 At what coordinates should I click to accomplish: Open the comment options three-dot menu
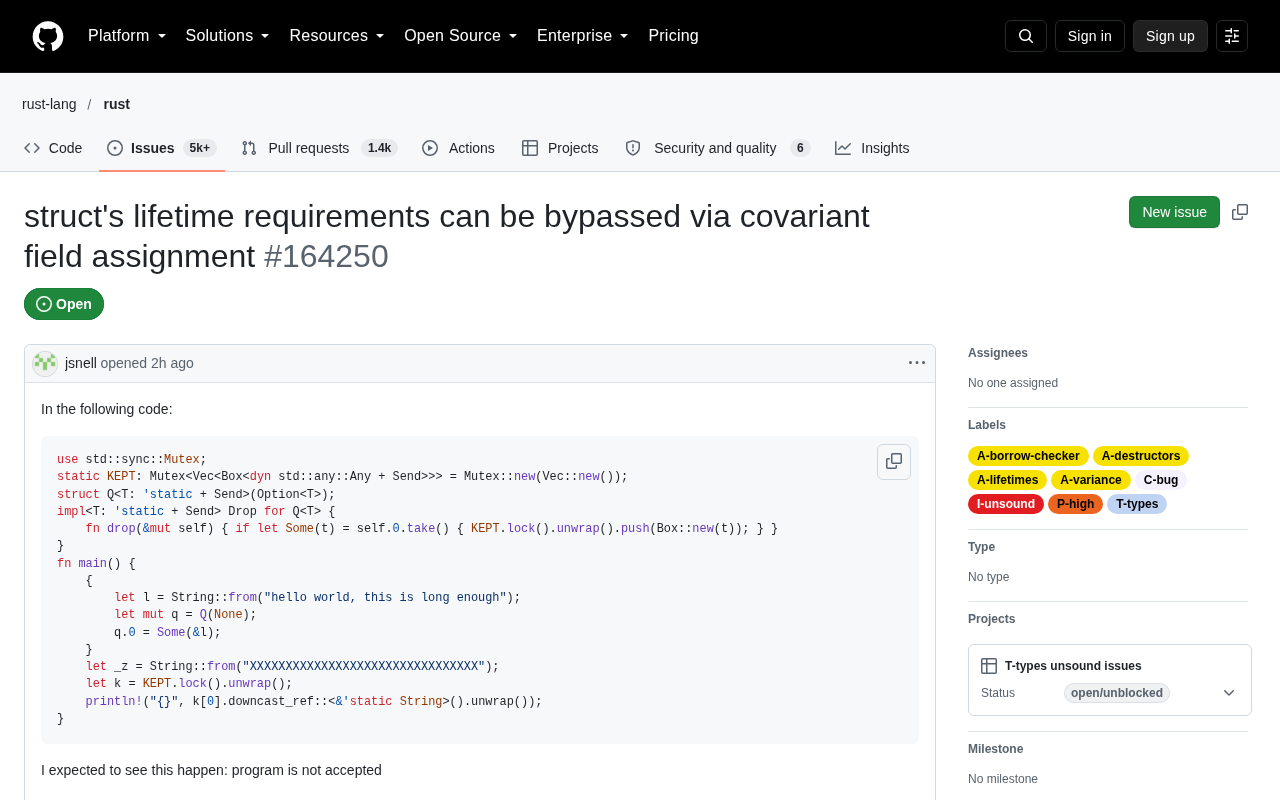point(917,363)
